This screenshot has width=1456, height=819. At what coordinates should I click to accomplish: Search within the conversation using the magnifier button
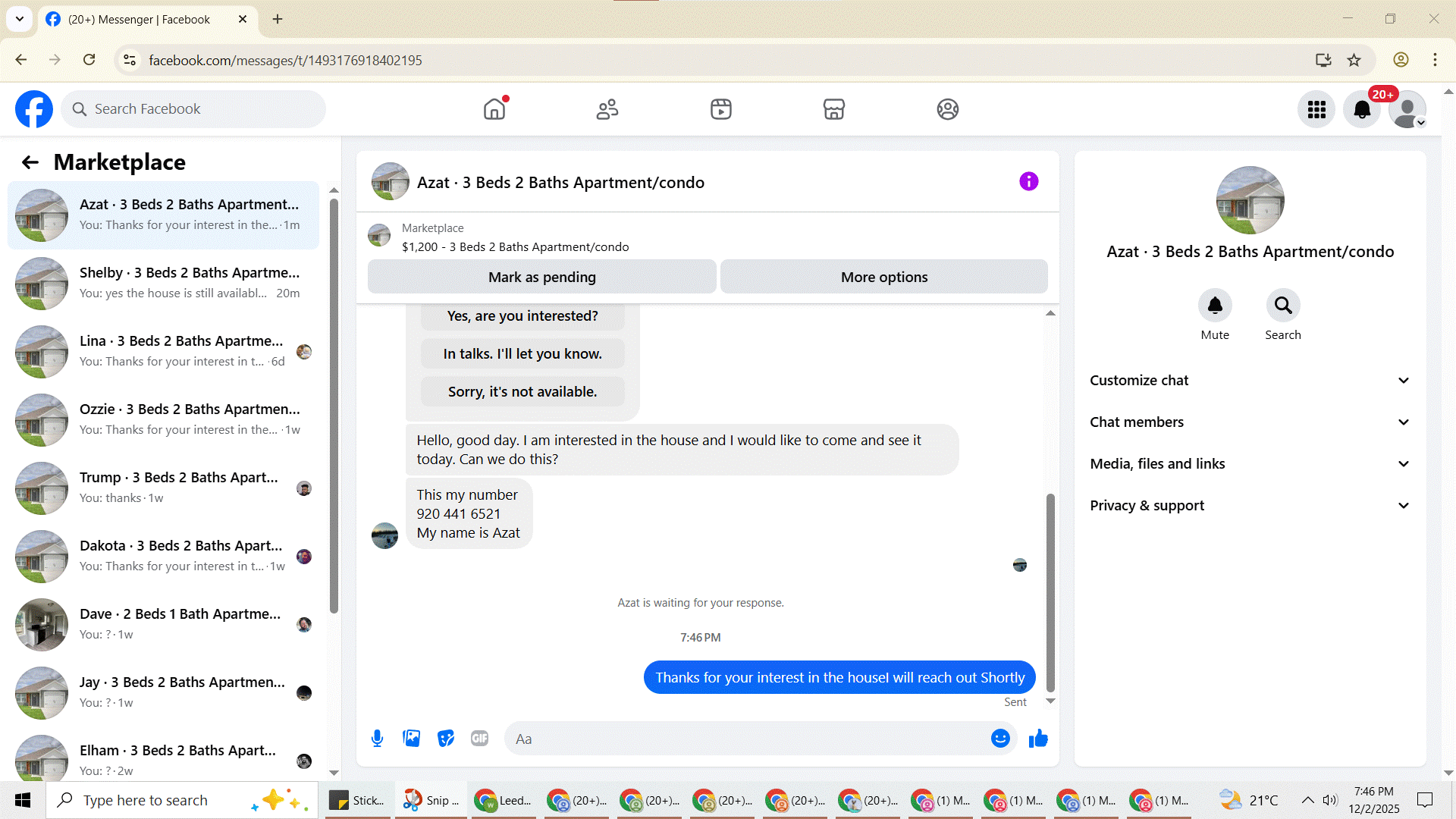click(x=1282, y=306)
